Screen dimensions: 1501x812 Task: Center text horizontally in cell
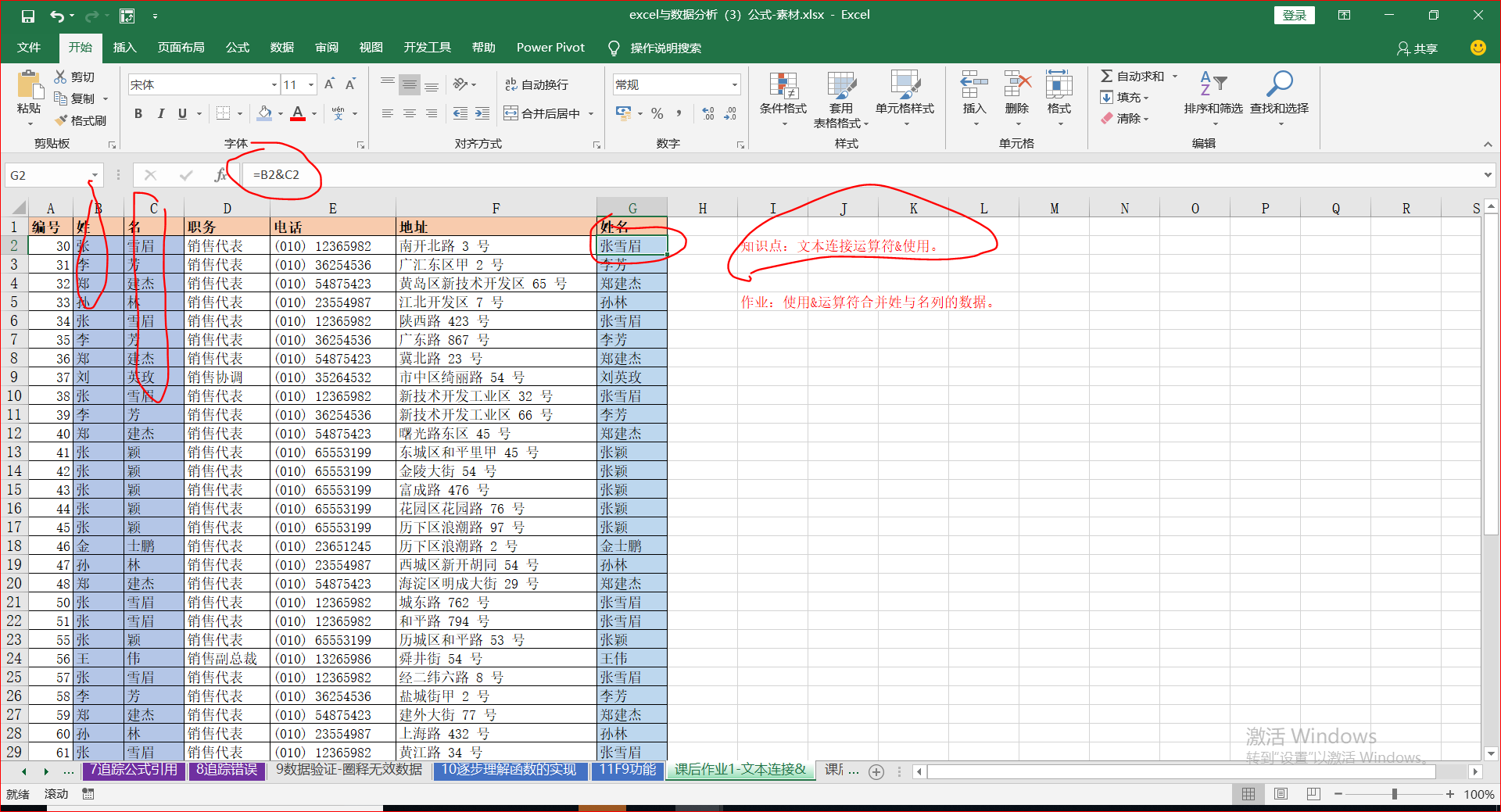pos(410,114)
